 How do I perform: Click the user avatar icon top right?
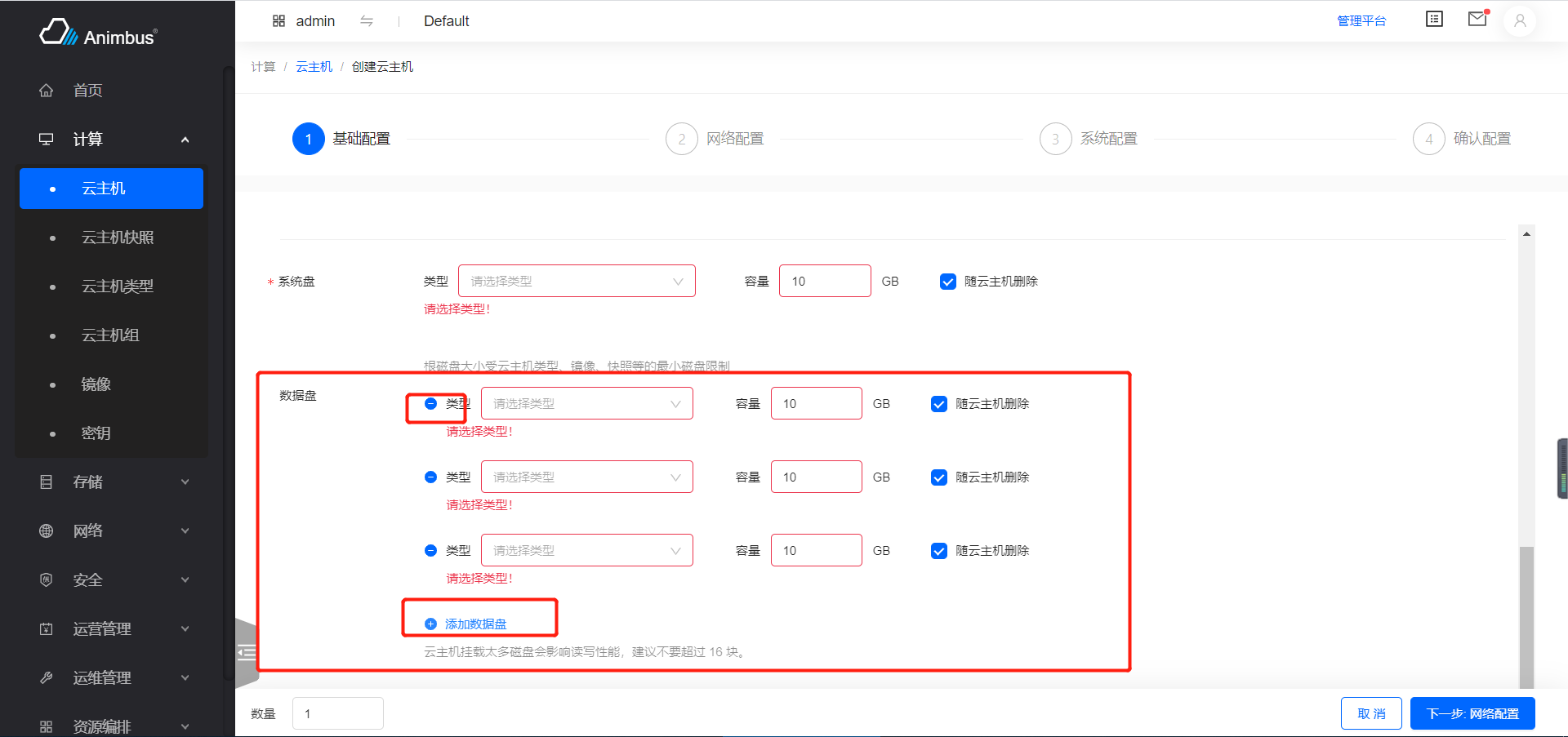1520,21
